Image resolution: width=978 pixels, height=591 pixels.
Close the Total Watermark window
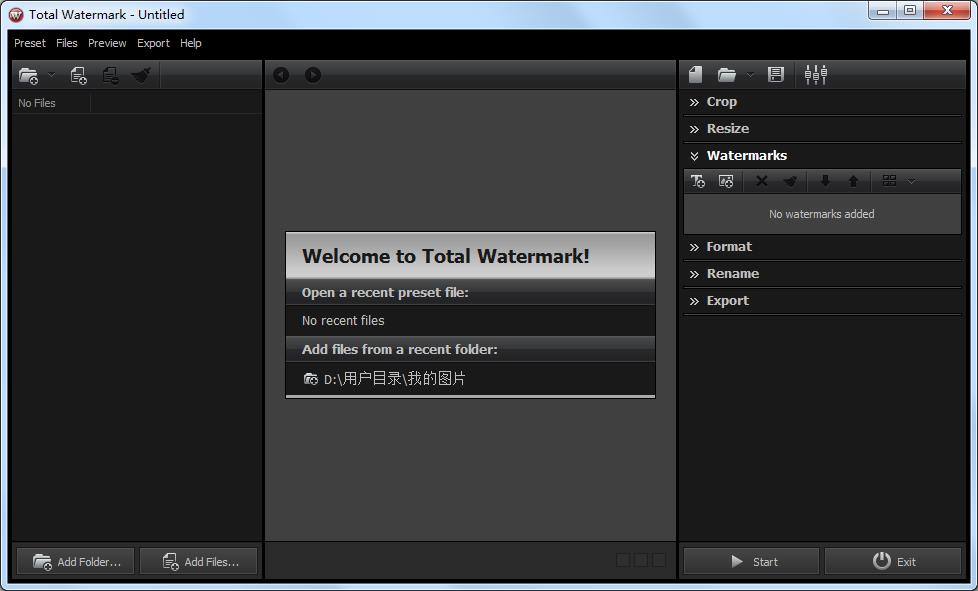(x=947, y=11)
